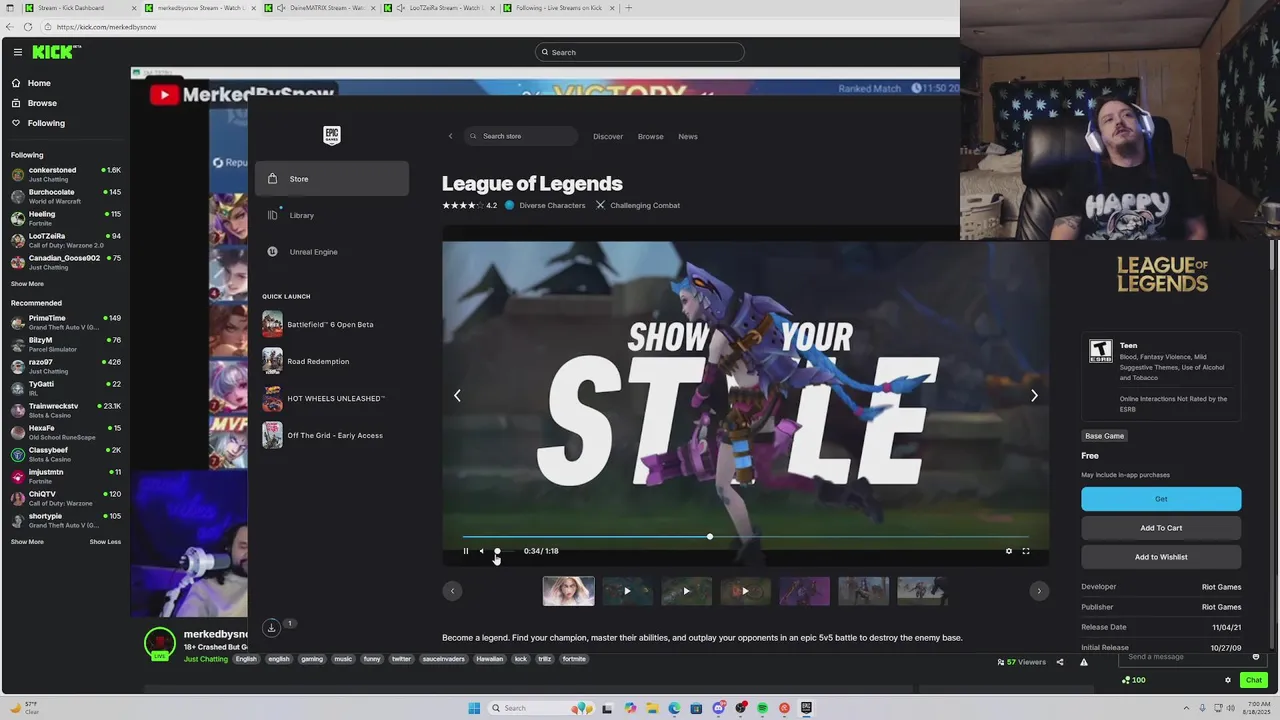Open conkerstoned channel in Following list

(66, 174)
